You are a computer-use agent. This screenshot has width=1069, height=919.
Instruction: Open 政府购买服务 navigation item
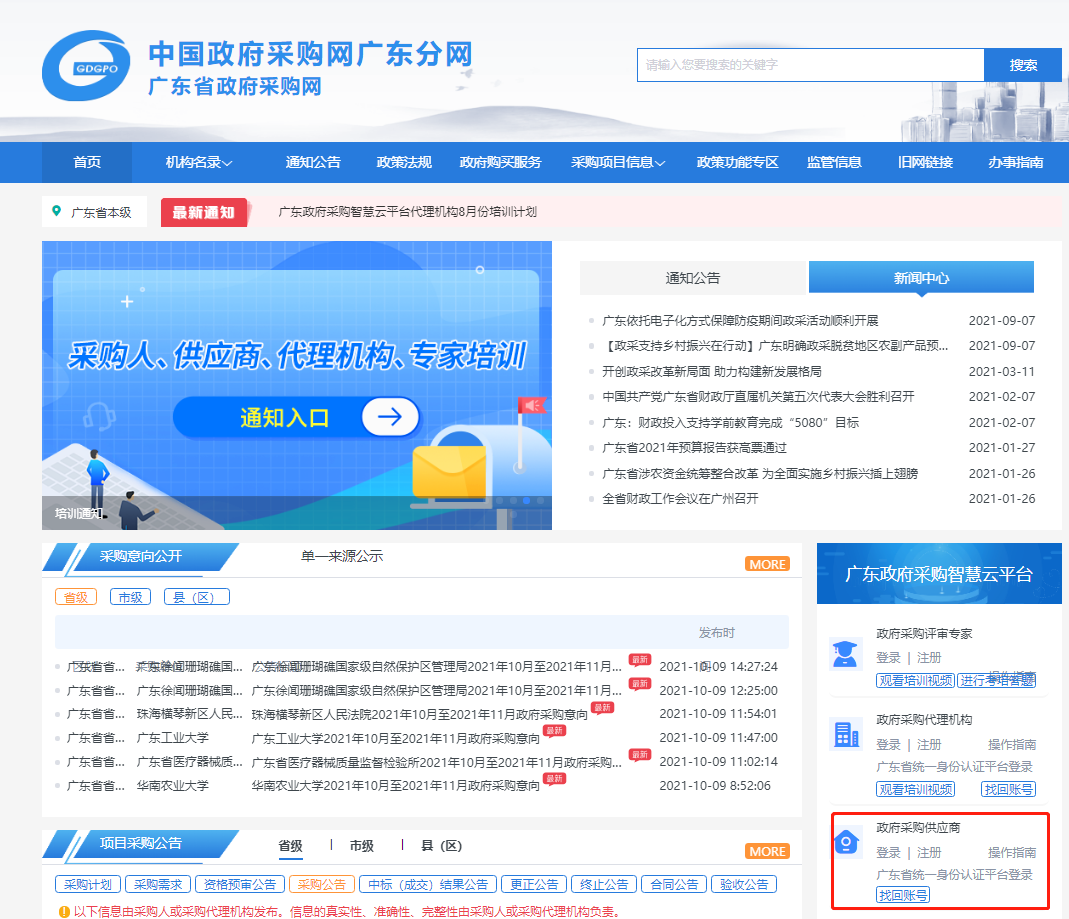[500, 162]
